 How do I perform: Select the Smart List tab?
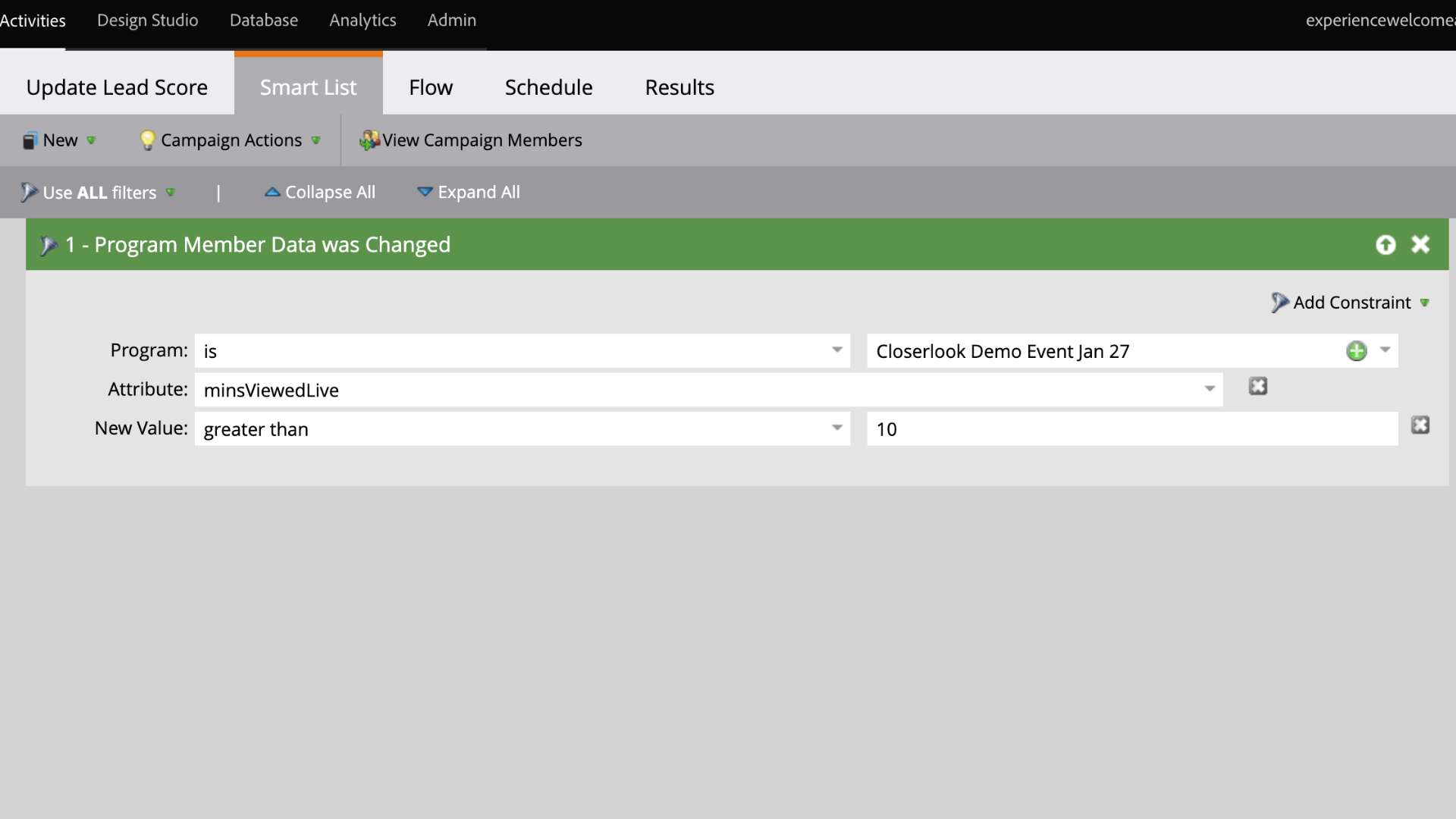pyautogui.click(x=308, y=87)
